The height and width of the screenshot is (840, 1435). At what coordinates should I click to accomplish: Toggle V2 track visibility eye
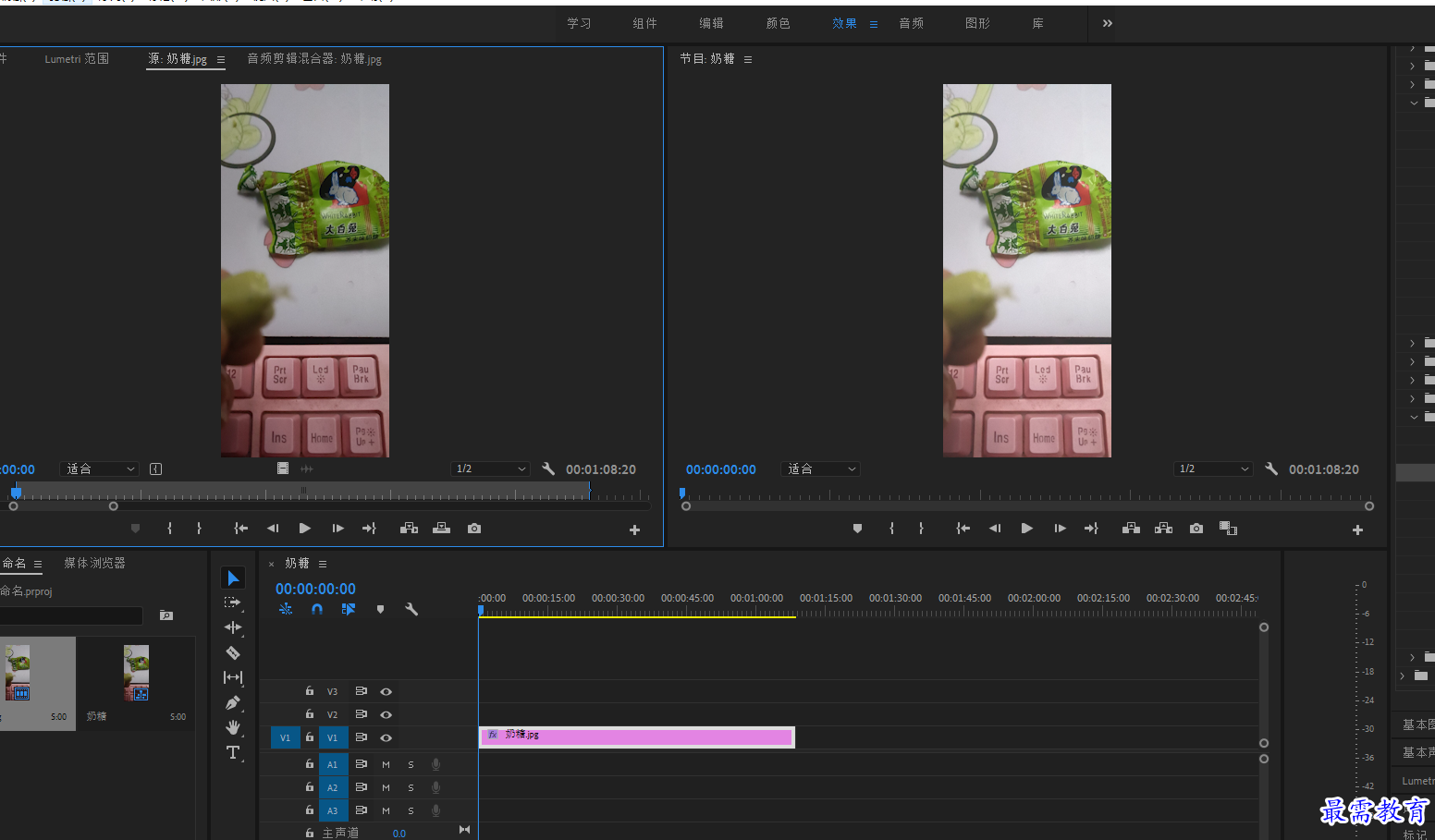pos(386,714)
